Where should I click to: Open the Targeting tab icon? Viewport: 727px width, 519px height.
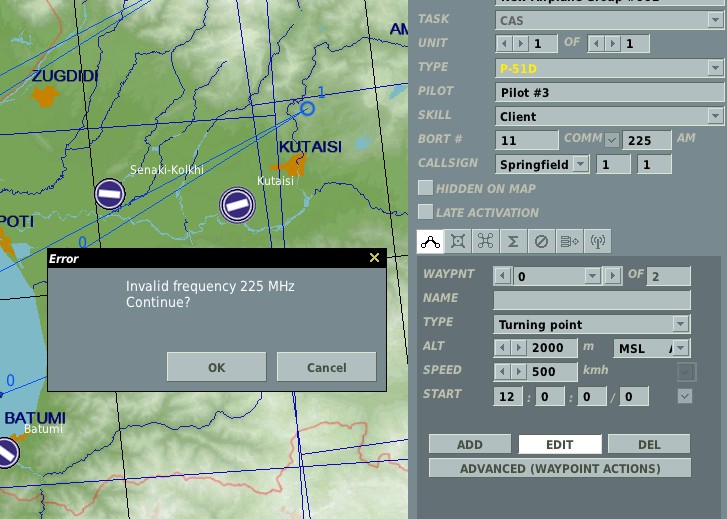coord(458,242)
